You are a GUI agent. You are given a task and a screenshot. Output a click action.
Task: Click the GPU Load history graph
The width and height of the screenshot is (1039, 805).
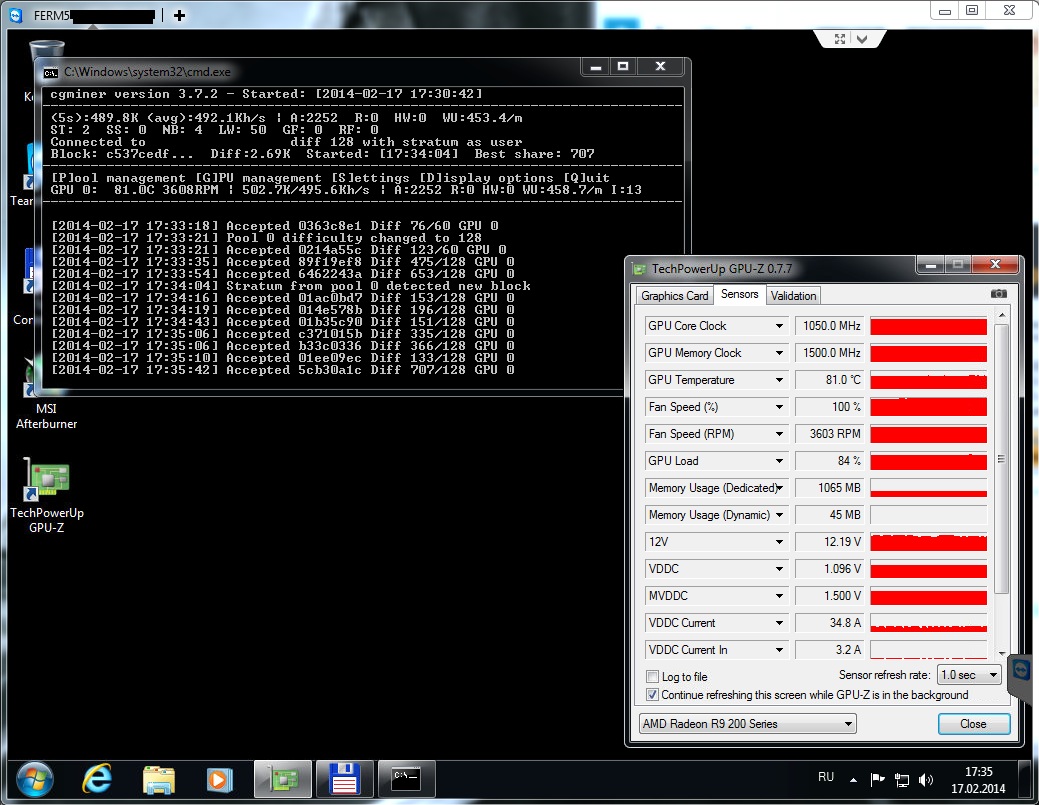pos(928,461)
